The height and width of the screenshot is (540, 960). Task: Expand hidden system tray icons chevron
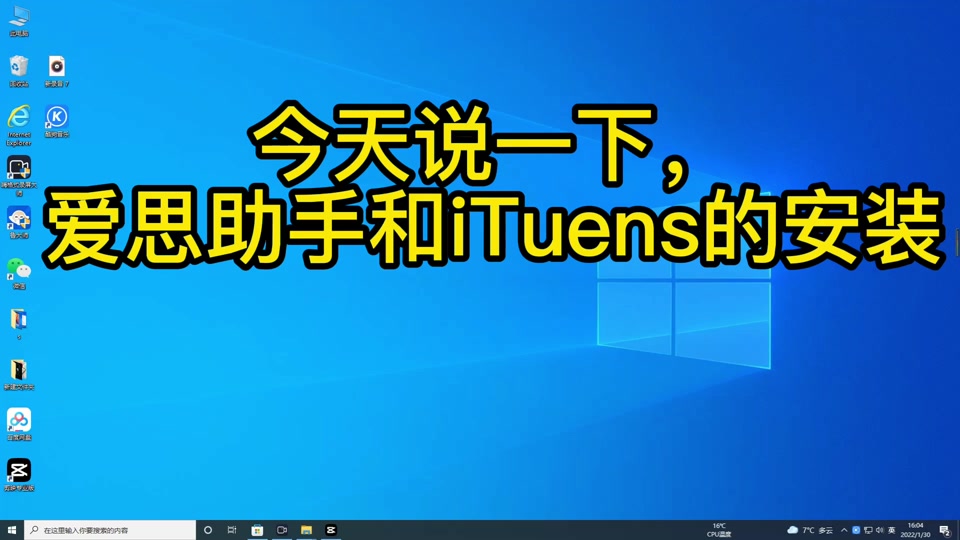click(844, 530)
